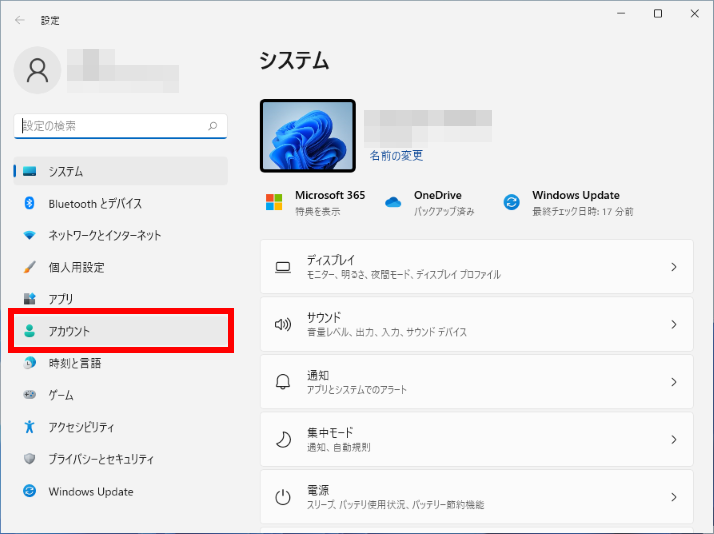
Task: Click the network Wi-Fi icon in sidebar
Action: coord(30,235)
